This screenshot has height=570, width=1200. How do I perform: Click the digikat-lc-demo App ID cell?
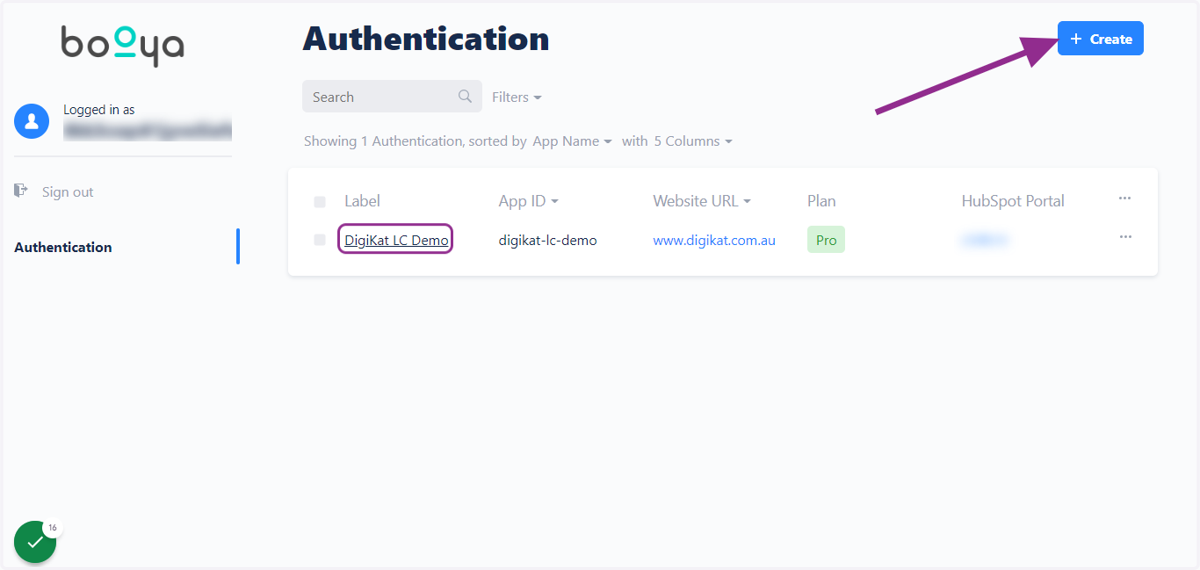[x=548, y=240]
